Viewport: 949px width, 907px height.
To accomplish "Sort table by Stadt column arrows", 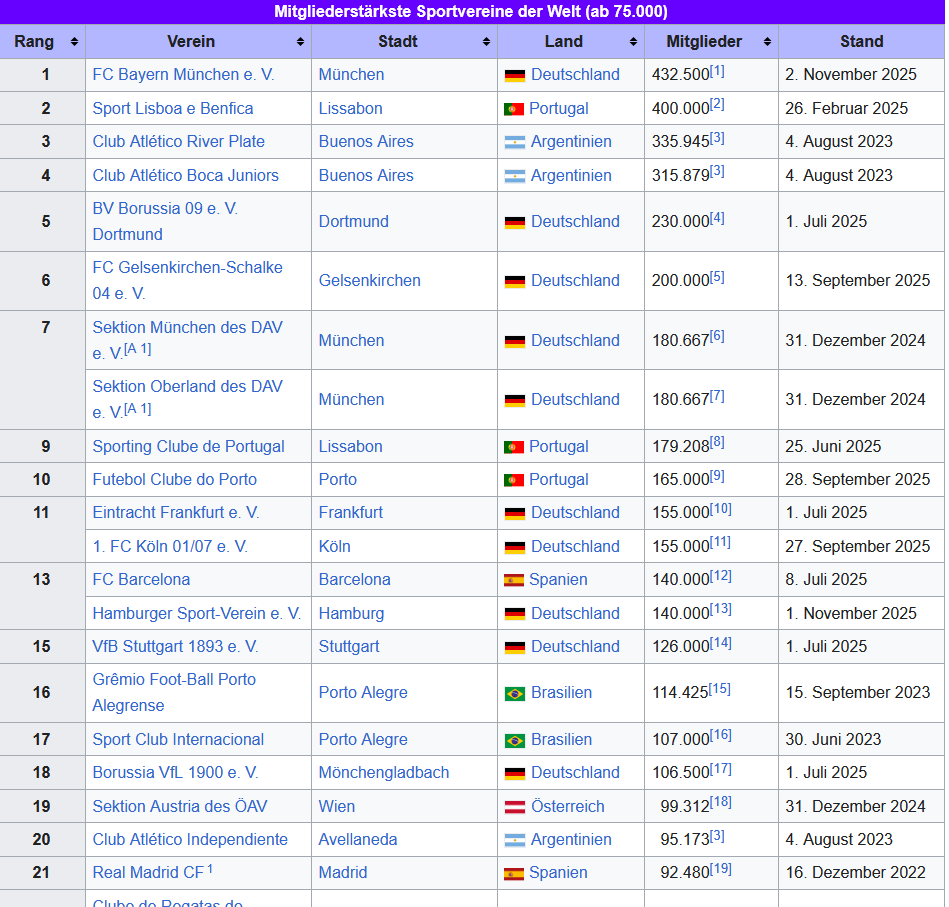I will 486,42.
